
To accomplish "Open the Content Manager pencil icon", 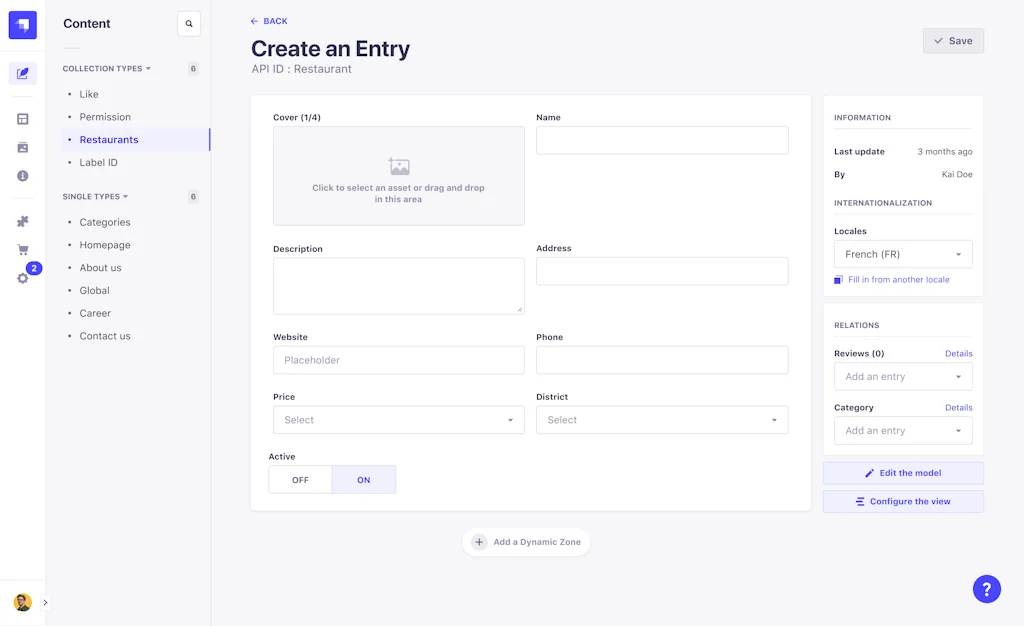I will [22, 73].
